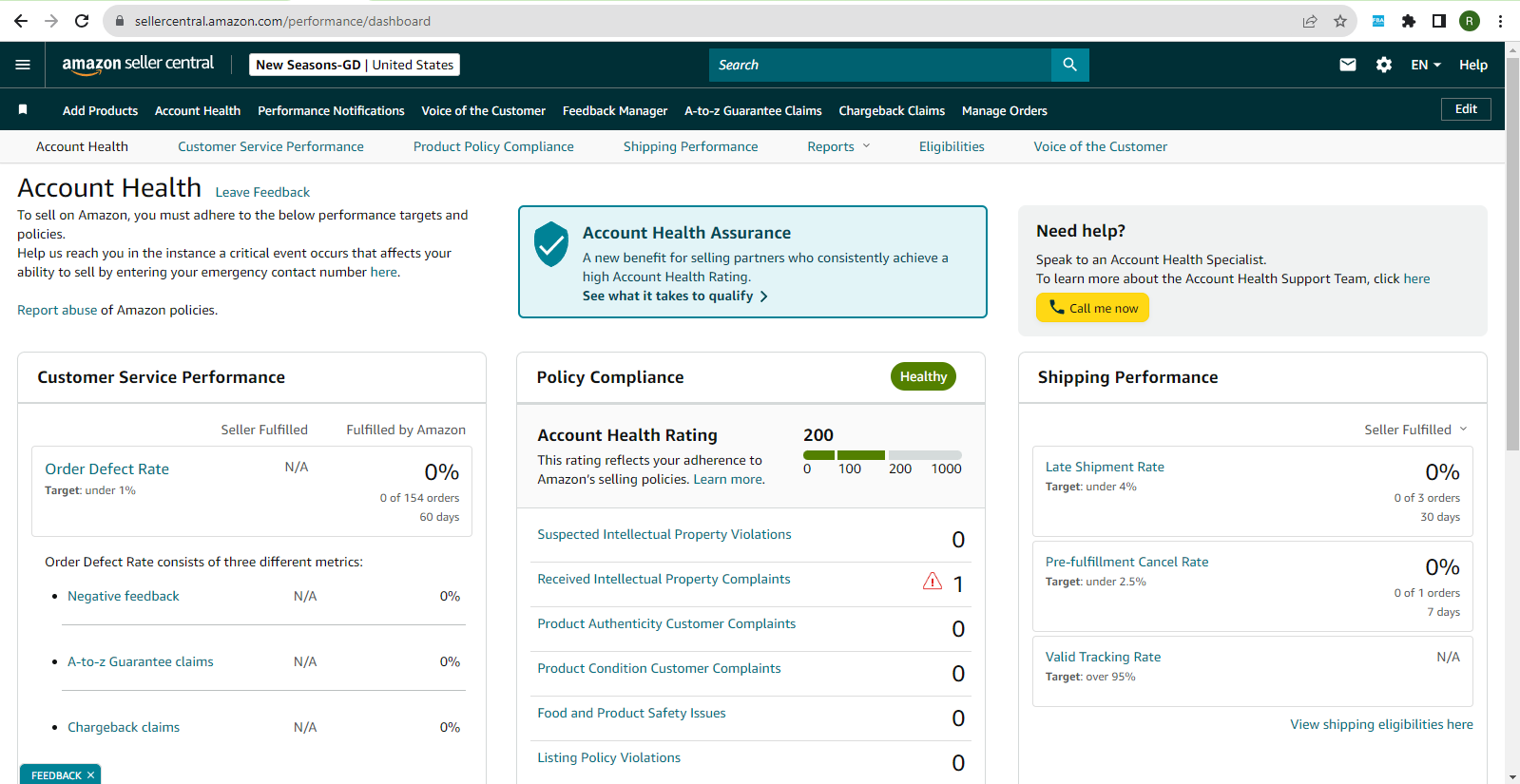1520x784 pixels.
Task: Click into the Search input field
Action: (880, 65)
